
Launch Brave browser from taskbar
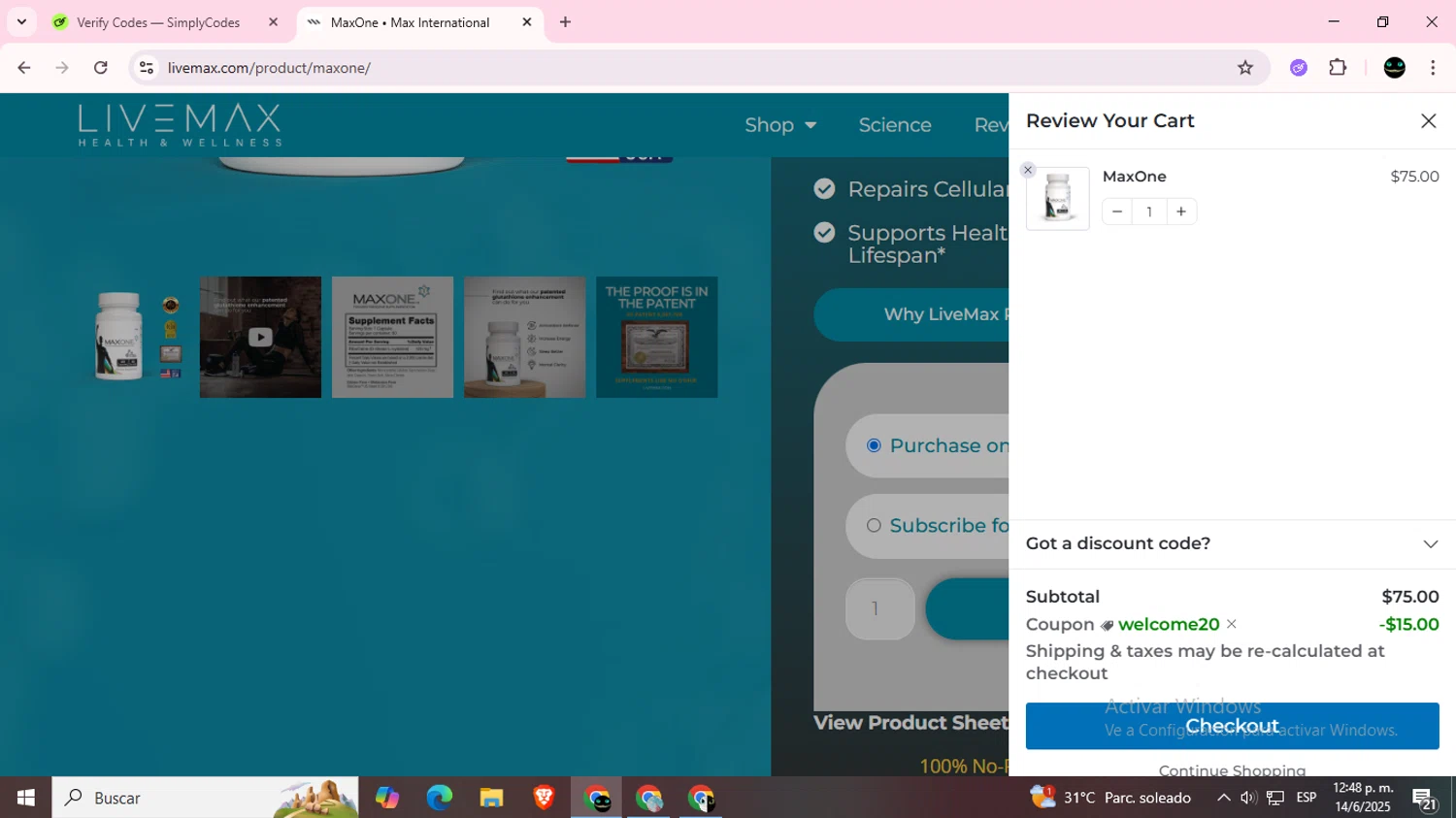pyautogui.click(x=544, y=798)
